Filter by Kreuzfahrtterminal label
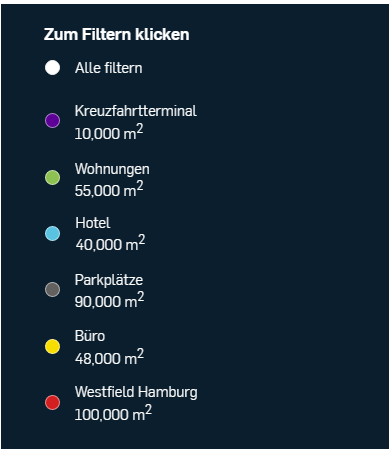Viewport: 389px width, 452px height. coord(136,111)
